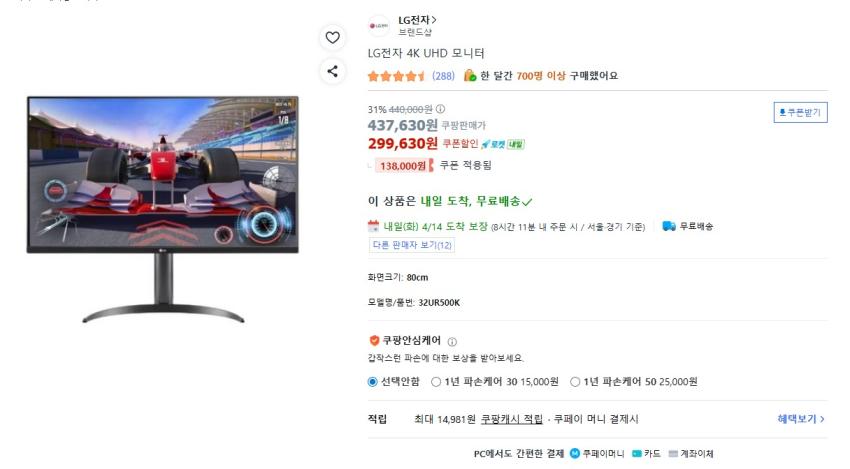Click the 쿠폰받기 download coupon button

tap(800, 112)
